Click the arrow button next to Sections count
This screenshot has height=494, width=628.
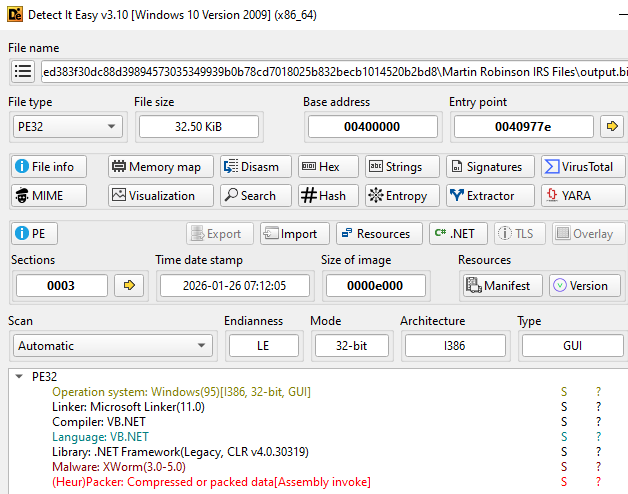(x=129, y=285)
